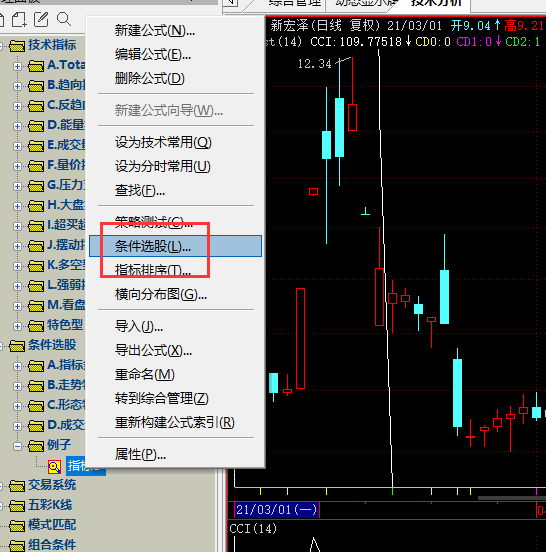Viewport: 546px width, 552px height.
Task: Collapse the 例子 folder node
Action: coord(17,446)
